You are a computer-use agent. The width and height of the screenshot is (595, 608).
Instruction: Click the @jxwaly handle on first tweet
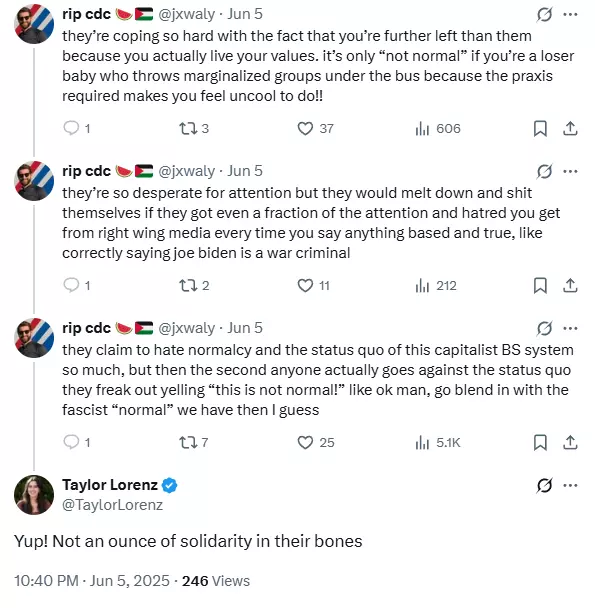click(187, 14)
